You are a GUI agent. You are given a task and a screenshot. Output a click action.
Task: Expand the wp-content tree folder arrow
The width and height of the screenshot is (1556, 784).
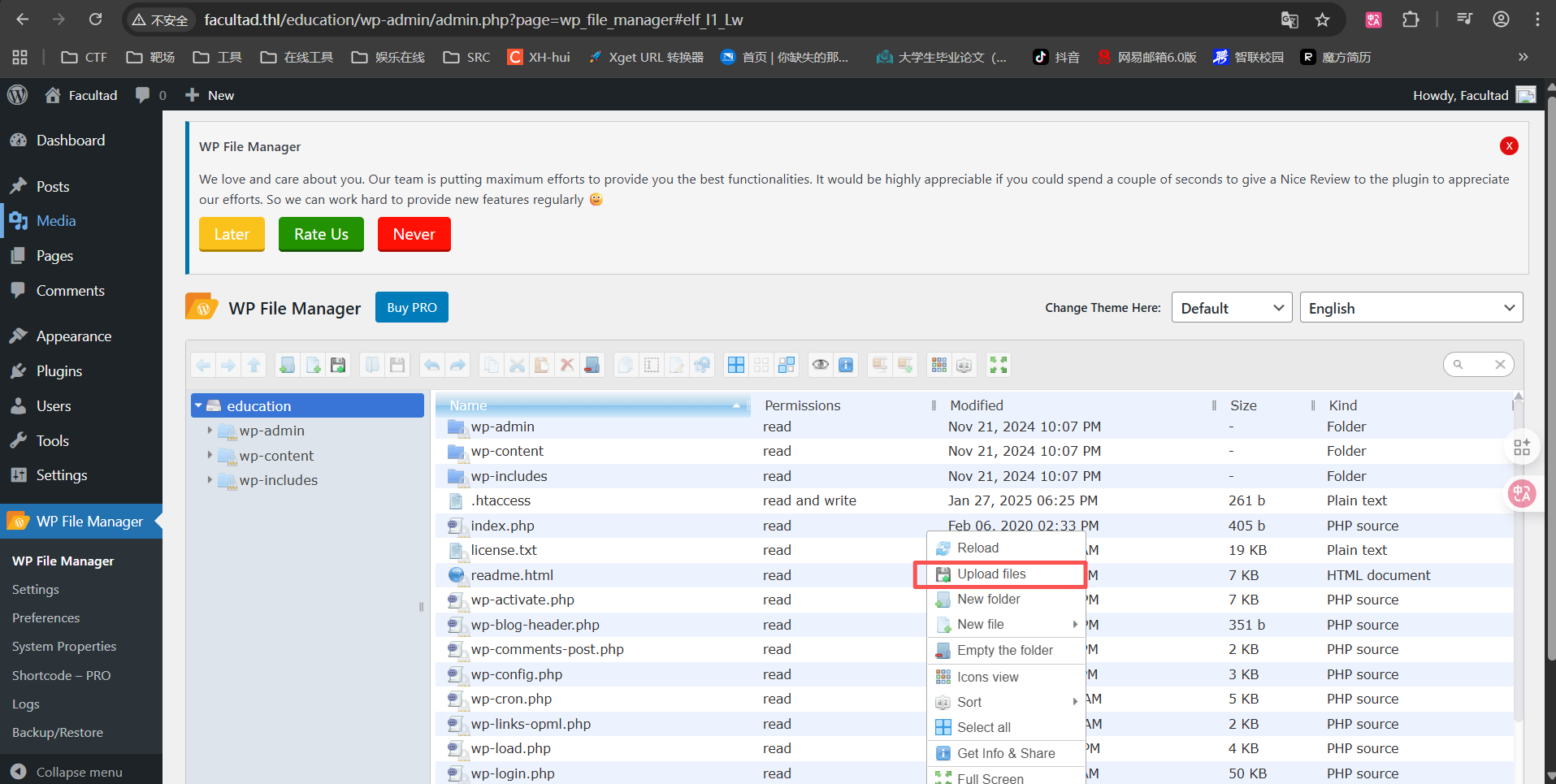(210, 455)
